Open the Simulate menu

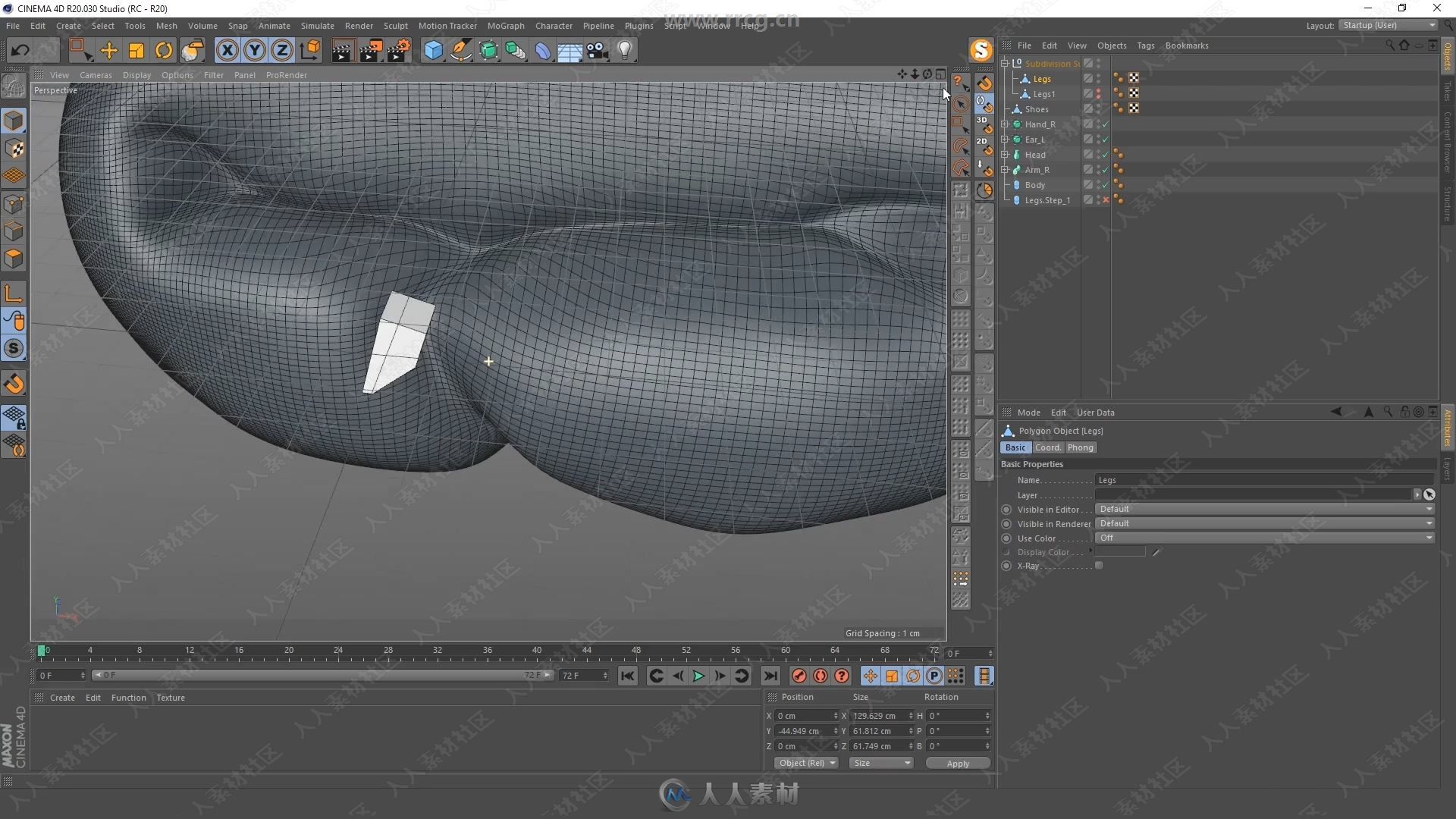coord(317,26)
